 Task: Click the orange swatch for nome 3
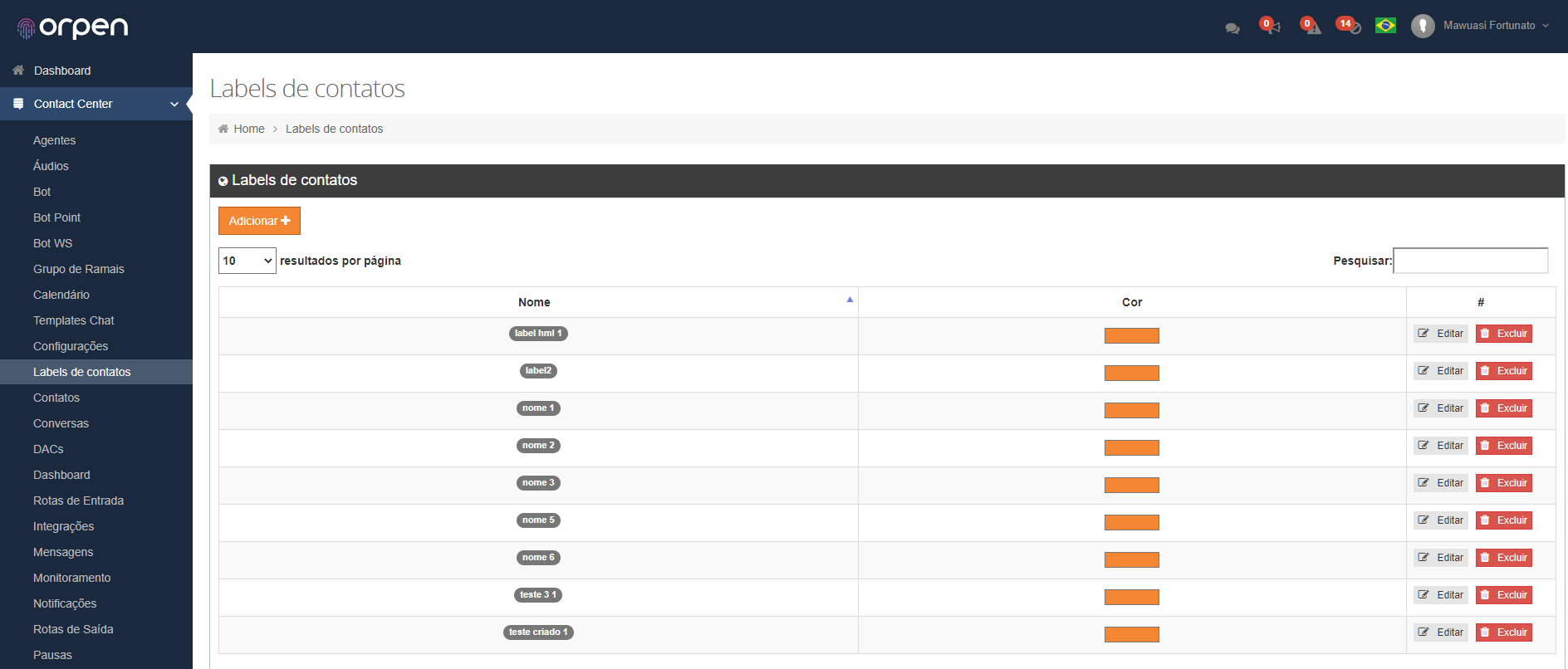click(x=1132, y=485)
